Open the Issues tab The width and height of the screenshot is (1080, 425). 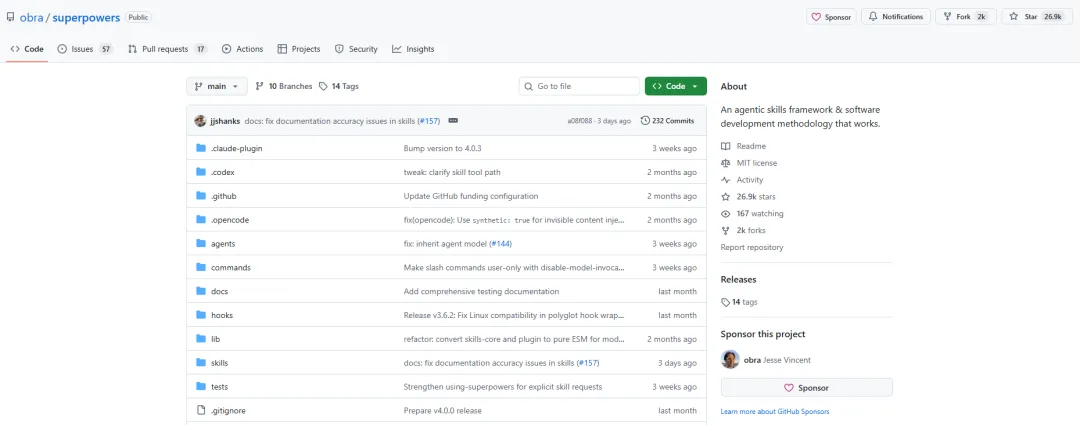click(84, 49)
